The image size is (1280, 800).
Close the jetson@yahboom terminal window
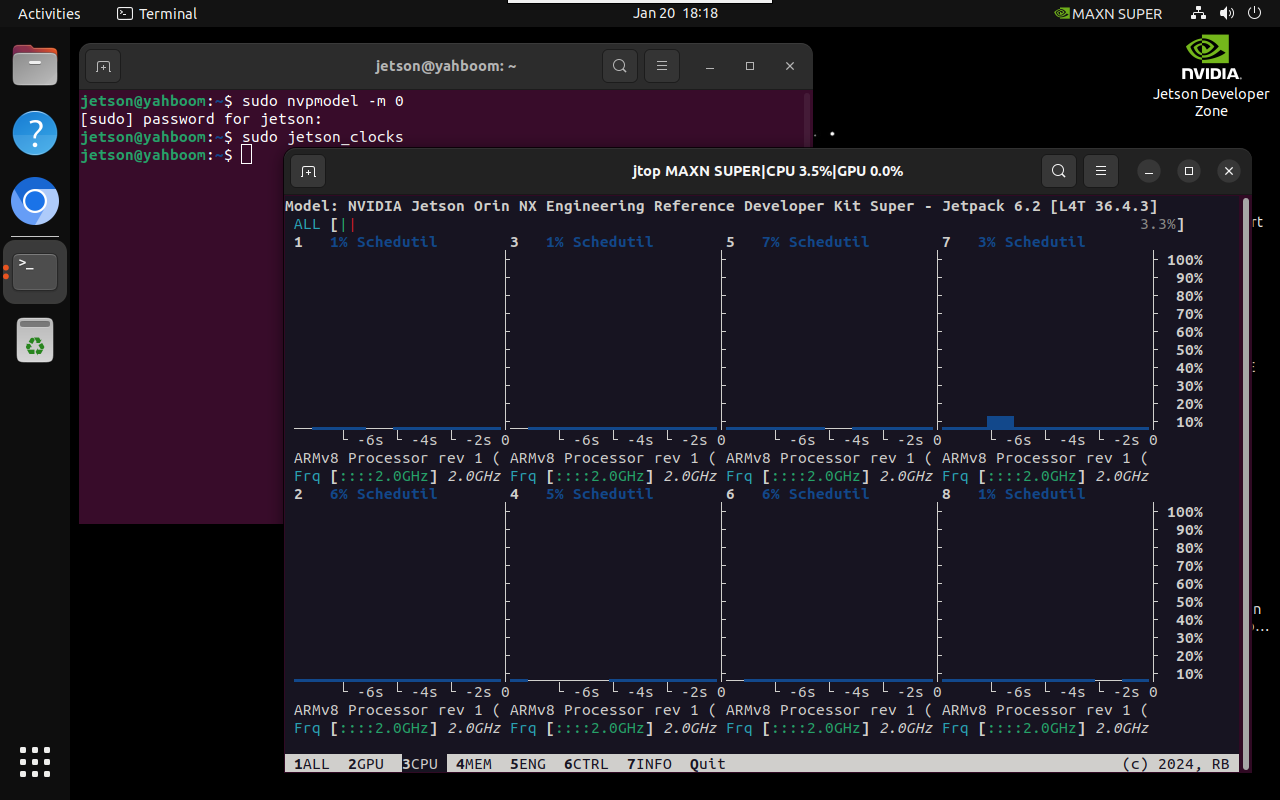(790, 66)
